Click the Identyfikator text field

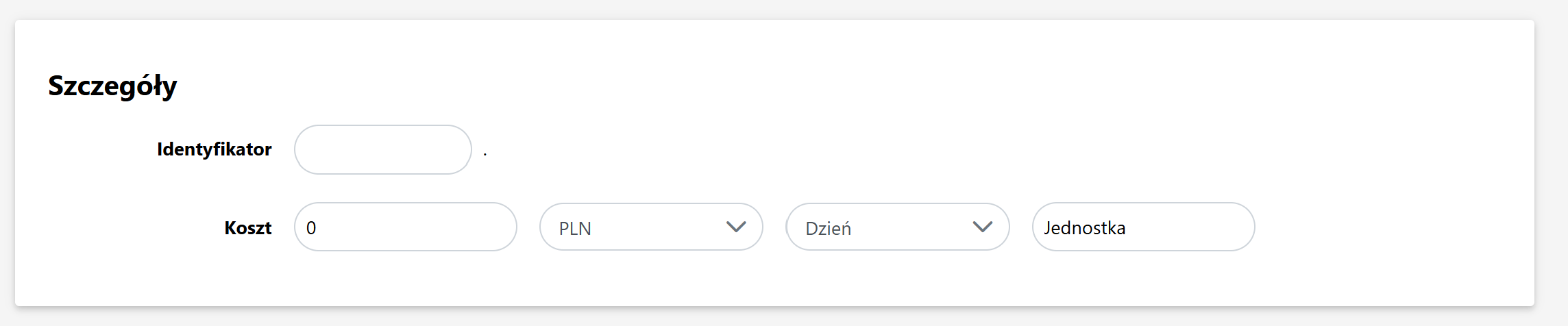(382, 149)
